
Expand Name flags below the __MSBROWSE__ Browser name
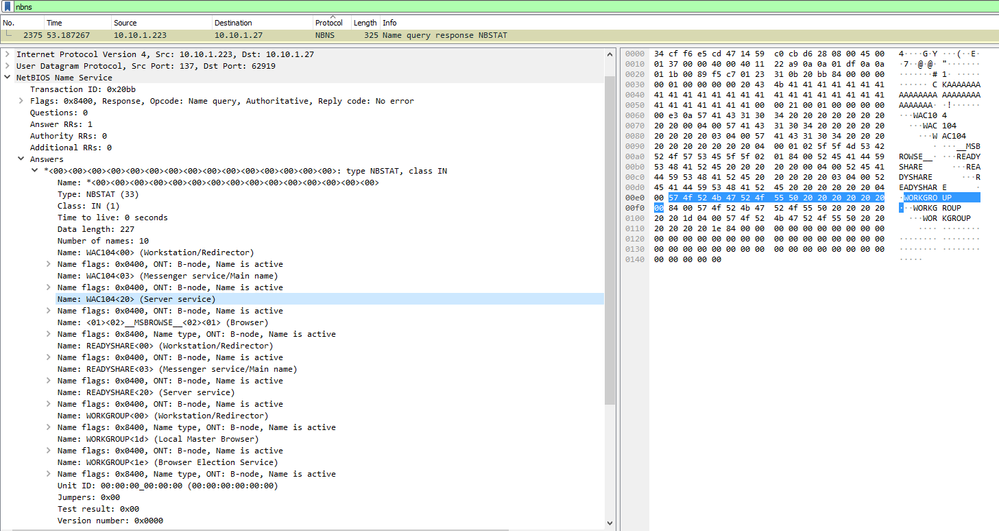click(48, 334)
